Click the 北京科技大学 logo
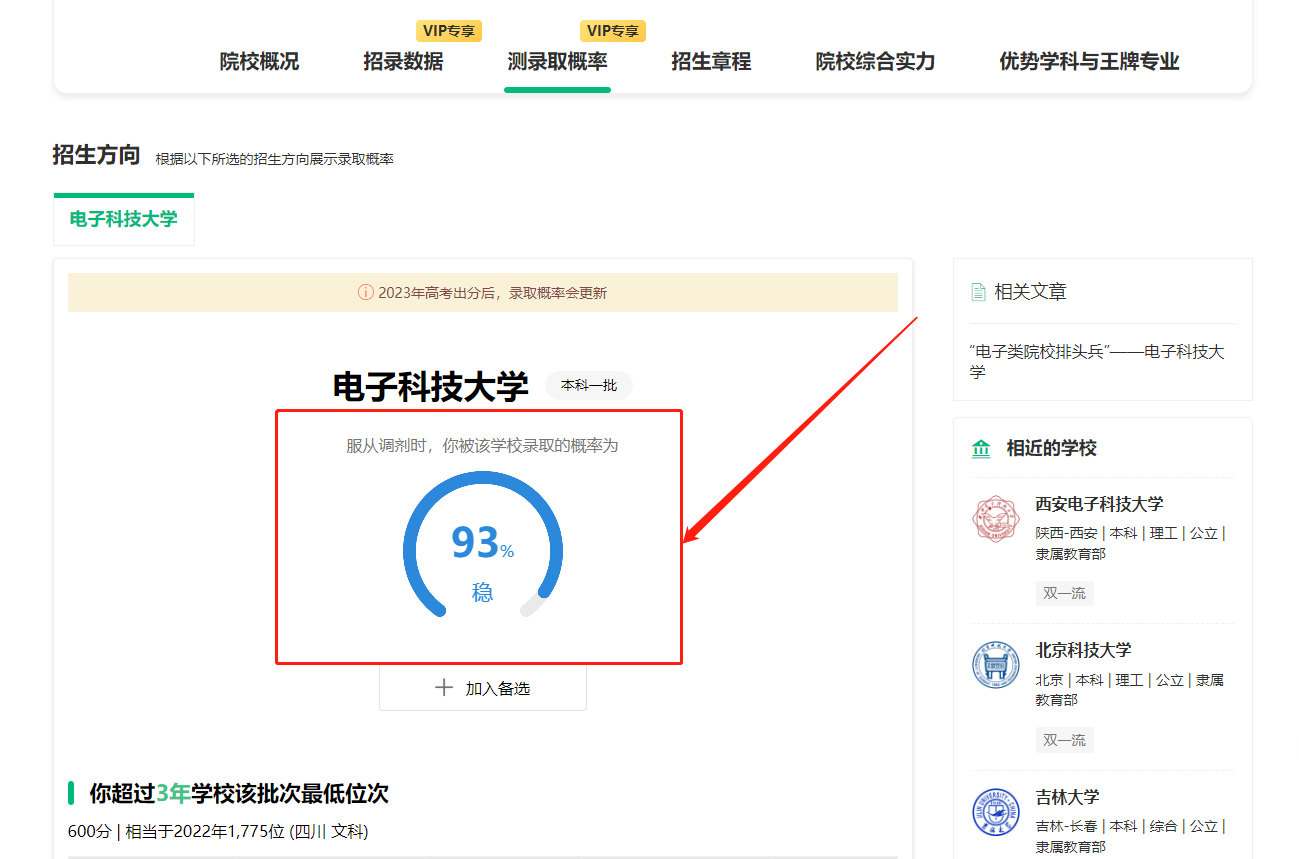 point(995,665)
